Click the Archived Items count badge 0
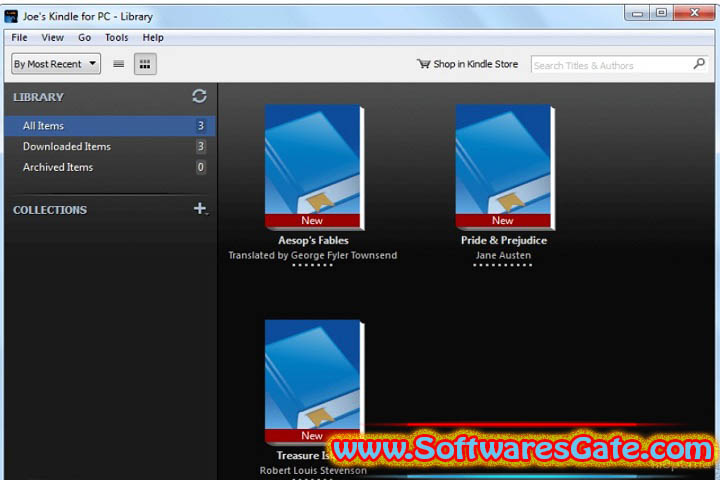 [201, 167]
